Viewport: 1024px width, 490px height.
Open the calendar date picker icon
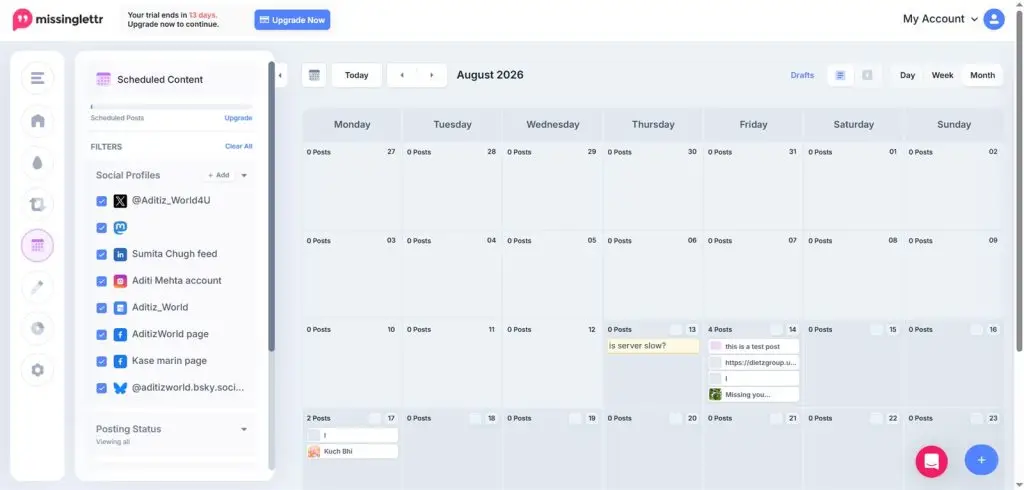tap(314, 75)
